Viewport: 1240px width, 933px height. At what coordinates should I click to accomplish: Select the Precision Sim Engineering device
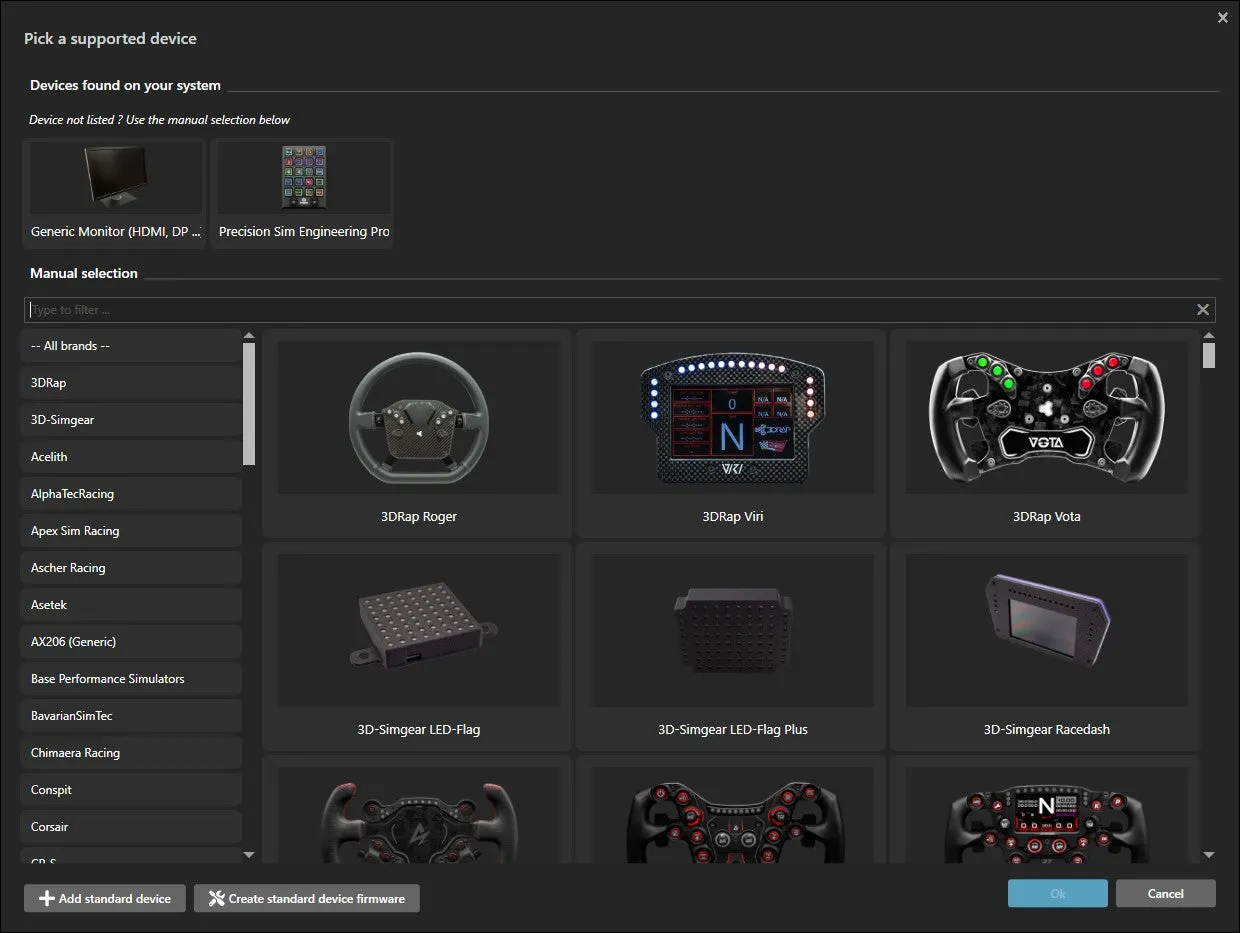click(x=302, y=193)
